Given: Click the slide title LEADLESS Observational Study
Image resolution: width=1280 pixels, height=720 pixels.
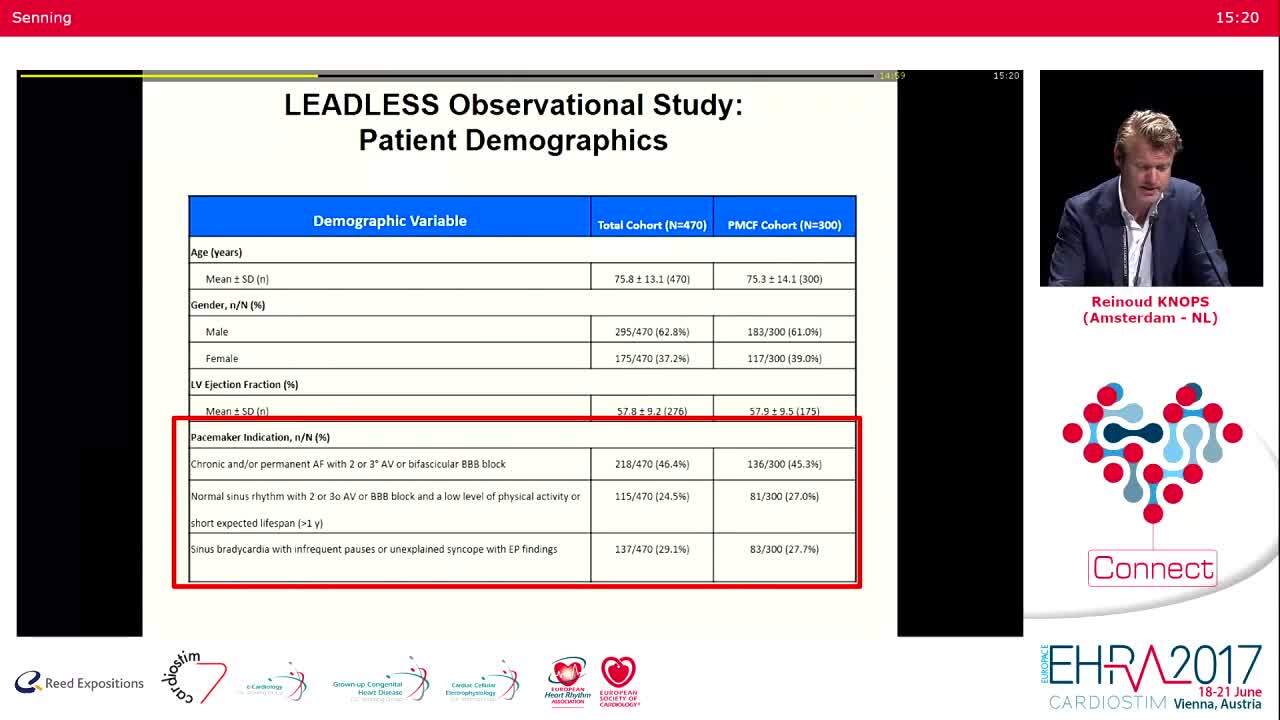Looking at the screenshot, I should pyautogui.click(x=513, y=105).
